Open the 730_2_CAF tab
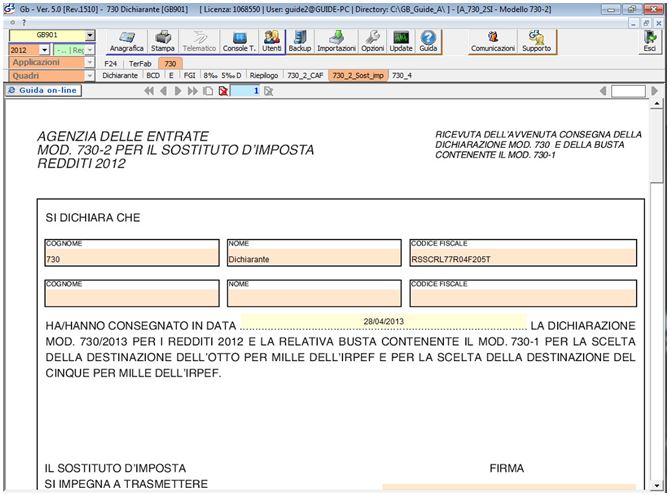This screenshot has width=670, height=495. 305,76
